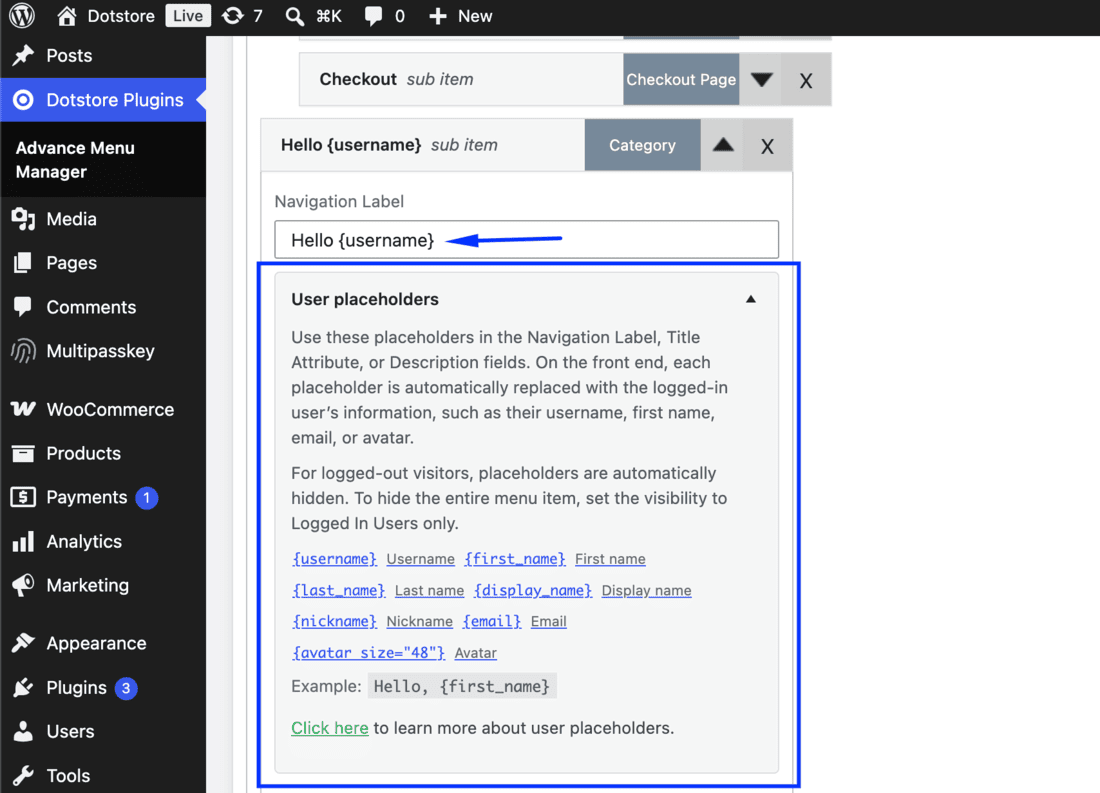Click the updates refresh icon
This screenshot has height=793, width=1100.
click(x=232, y=15)
